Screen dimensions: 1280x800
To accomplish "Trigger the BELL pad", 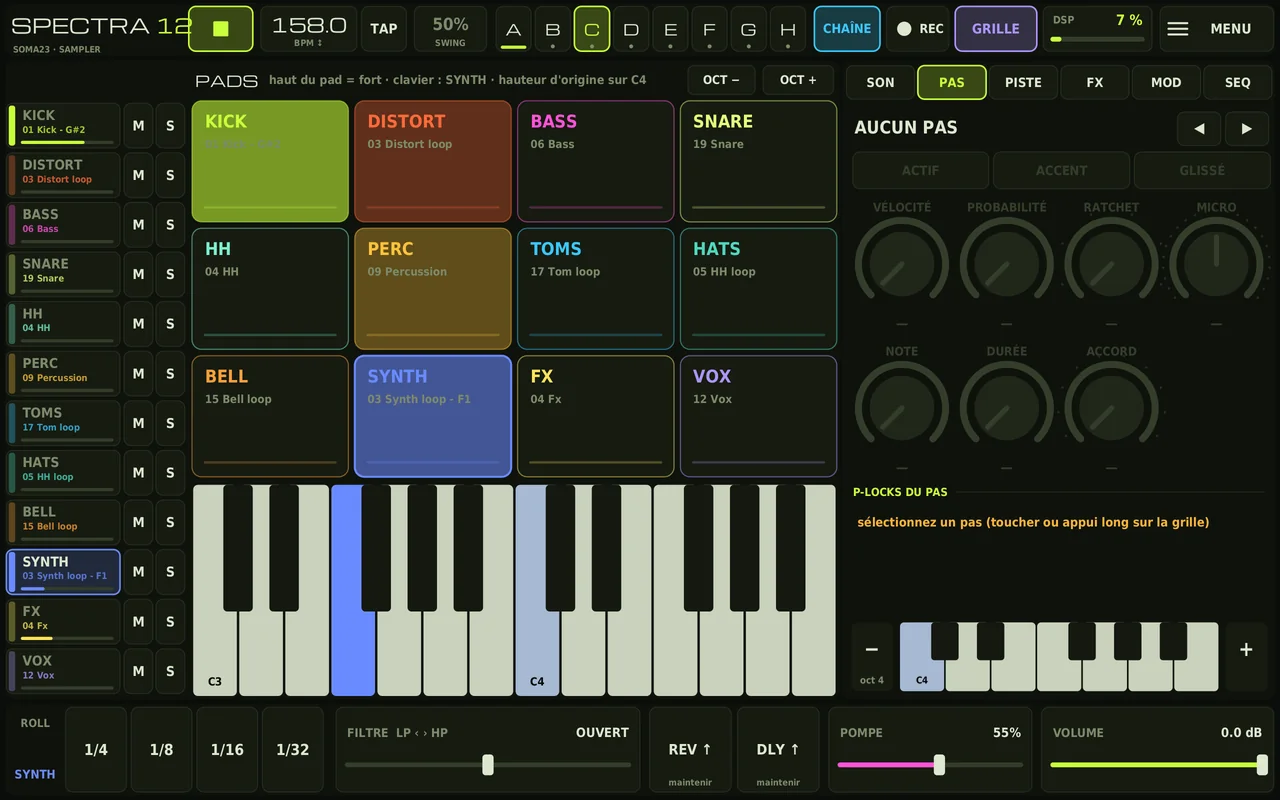I will tap(270, 416).
